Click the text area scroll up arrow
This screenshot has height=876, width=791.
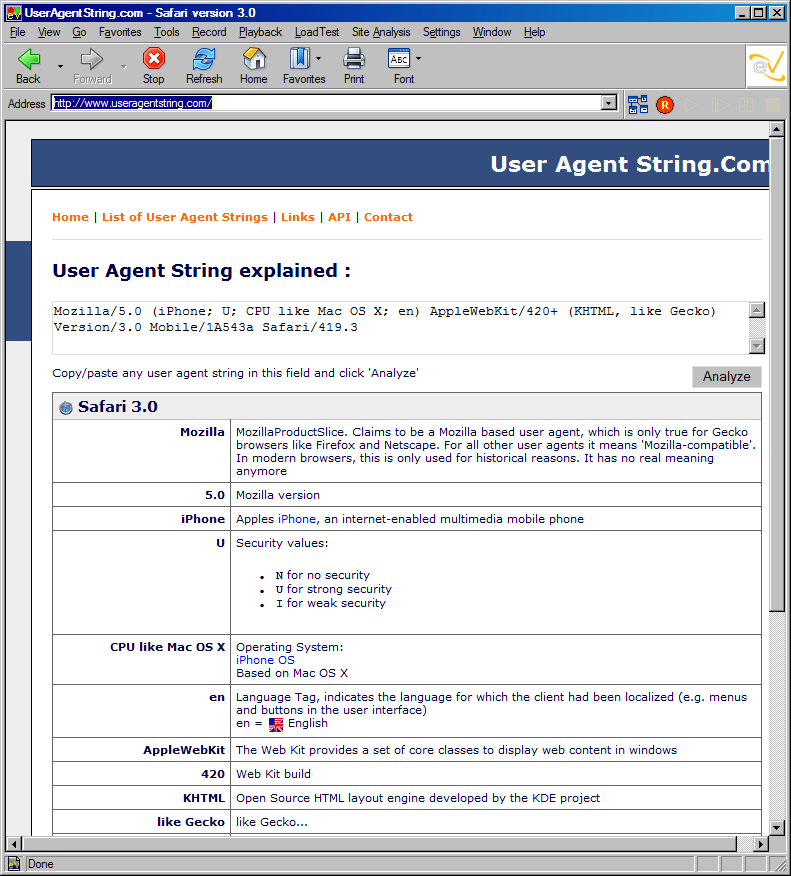click(x=756, y=310)
